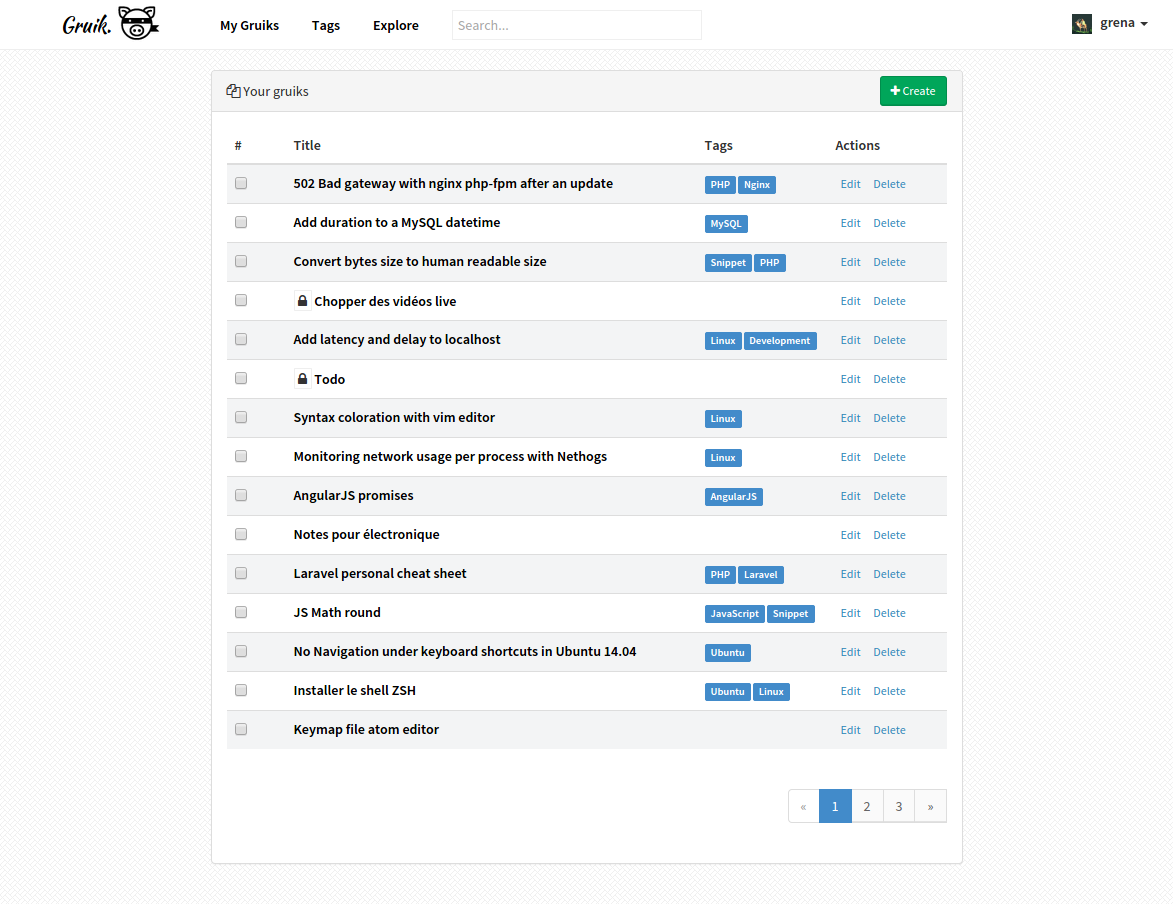The width and height of the screenshot is (1173, 904).
Task: Edit the Laravel personal cheat sheet gruik
Action: point(850,574)
